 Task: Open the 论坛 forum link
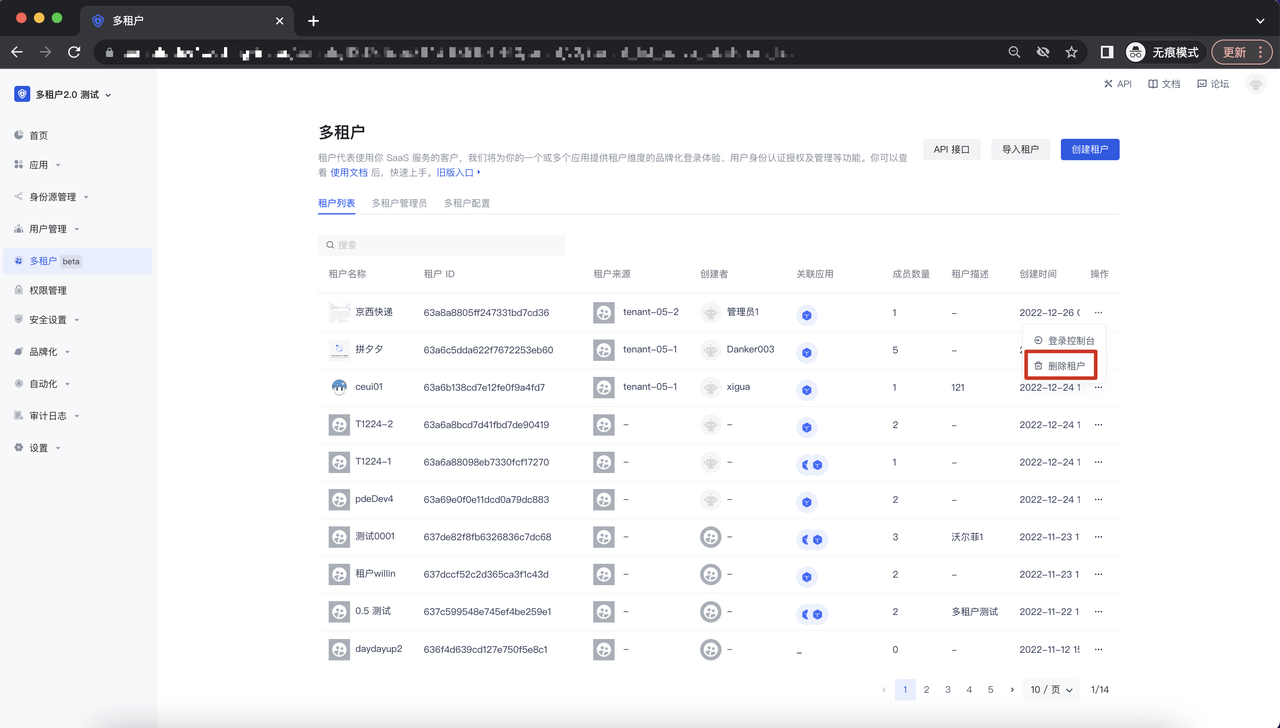click(x=1213, y=84)
